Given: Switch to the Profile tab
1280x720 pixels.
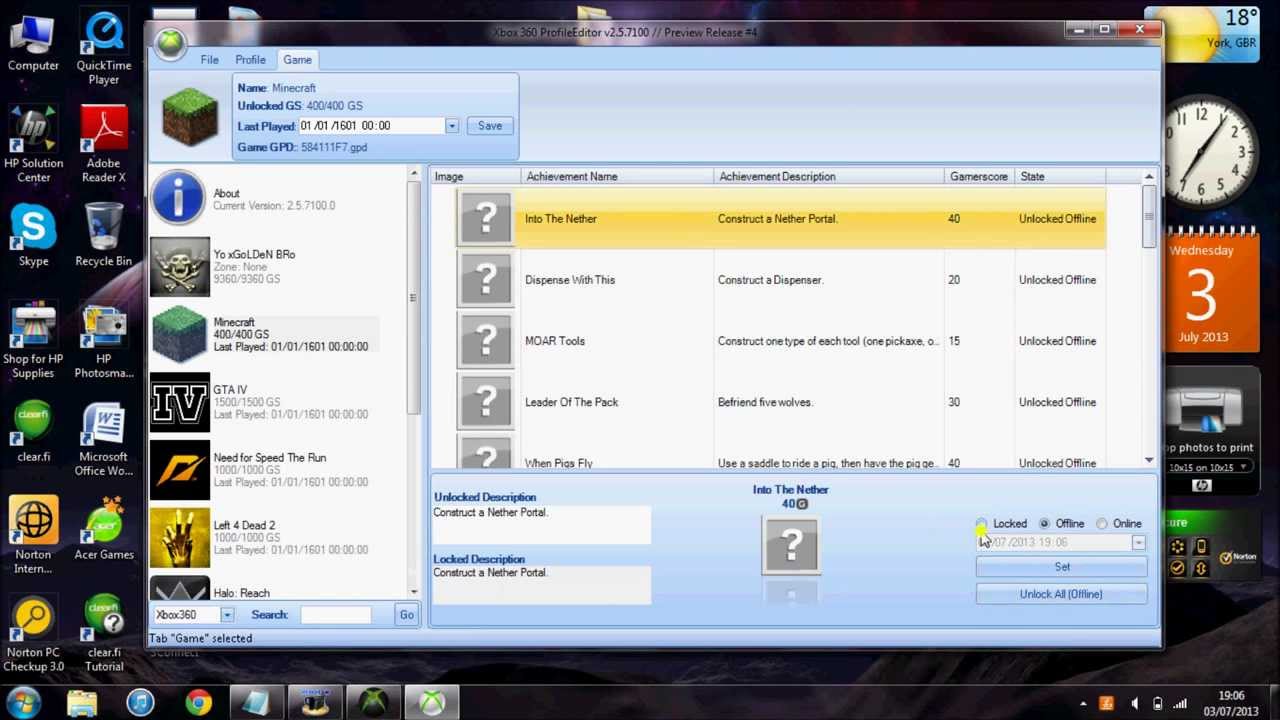Looking at the screenshot, I should tap(250, 60).
